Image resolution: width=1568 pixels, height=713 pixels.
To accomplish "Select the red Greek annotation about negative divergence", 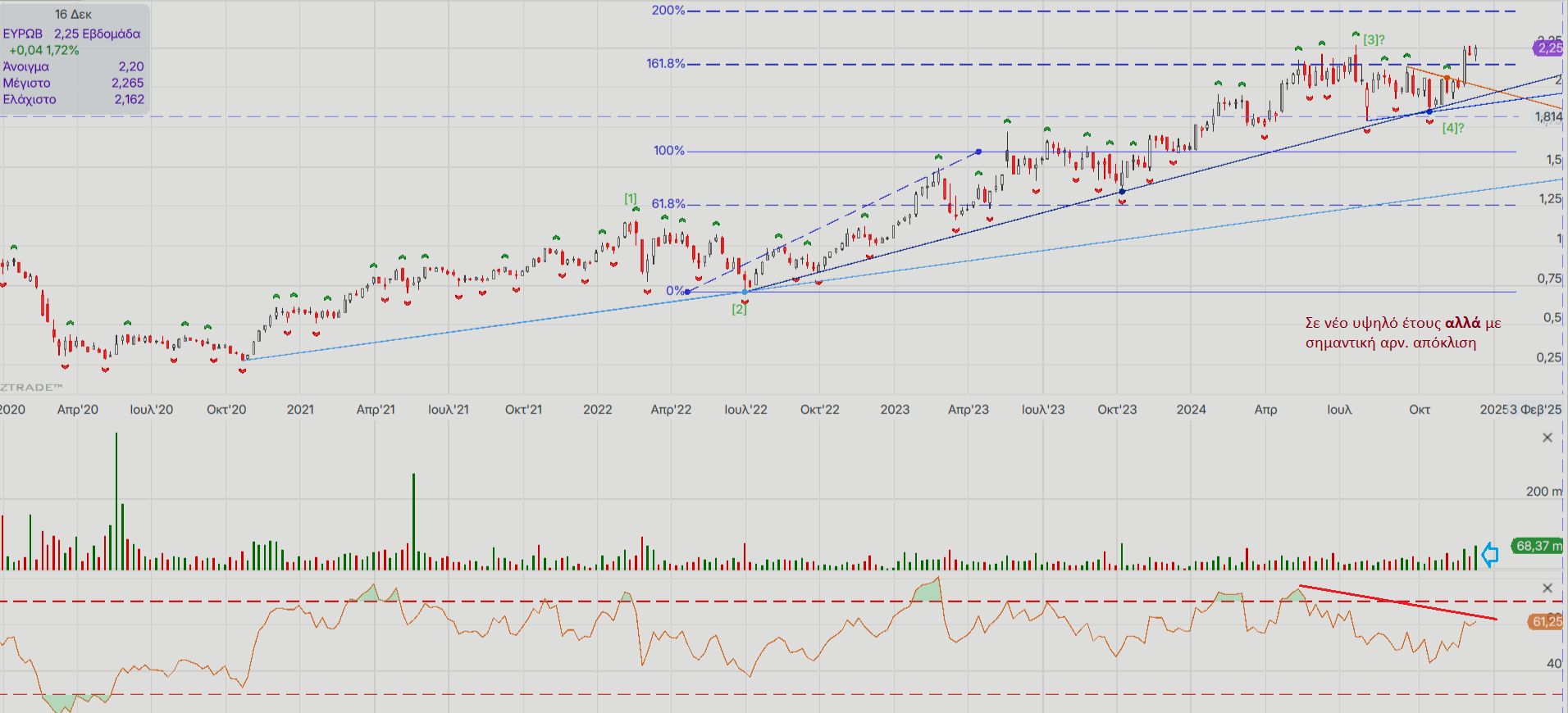I will (x=1403, y=333).
